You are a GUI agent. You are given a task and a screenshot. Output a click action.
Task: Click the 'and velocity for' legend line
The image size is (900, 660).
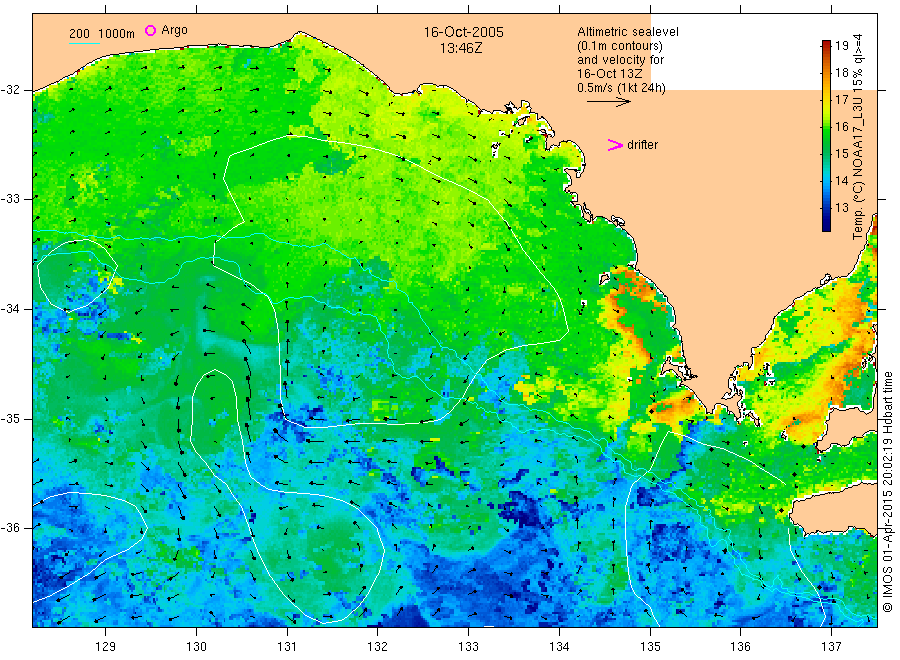[620, 60]
